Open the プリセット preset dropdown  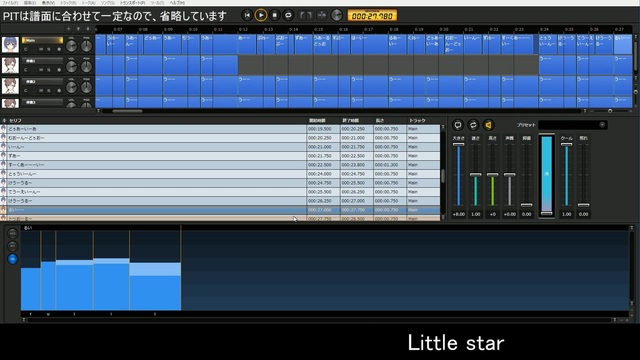coord(573,125)
